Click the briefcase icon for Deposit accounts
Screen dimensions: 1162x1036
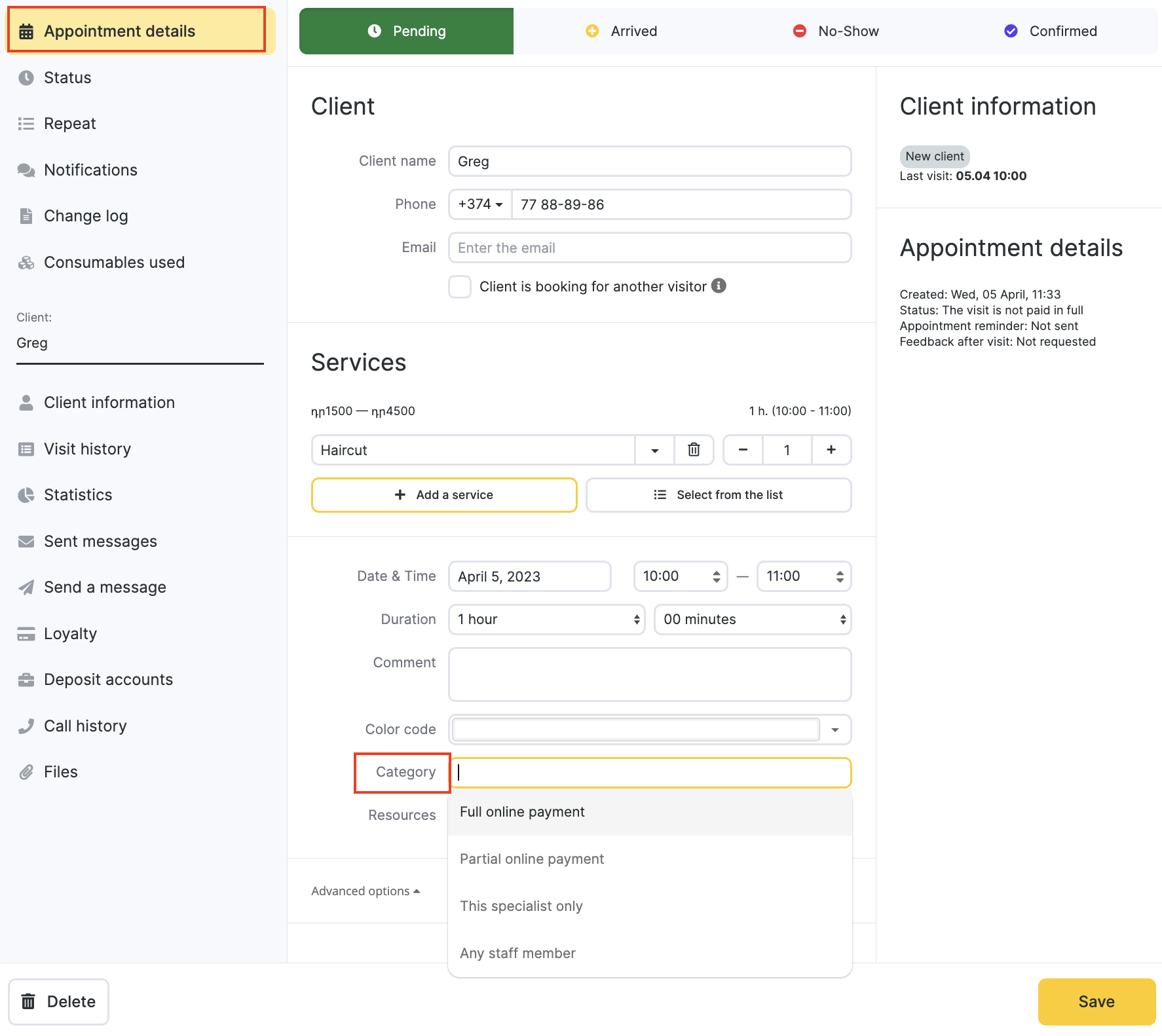pyautogui.click(x=26, y=680)
